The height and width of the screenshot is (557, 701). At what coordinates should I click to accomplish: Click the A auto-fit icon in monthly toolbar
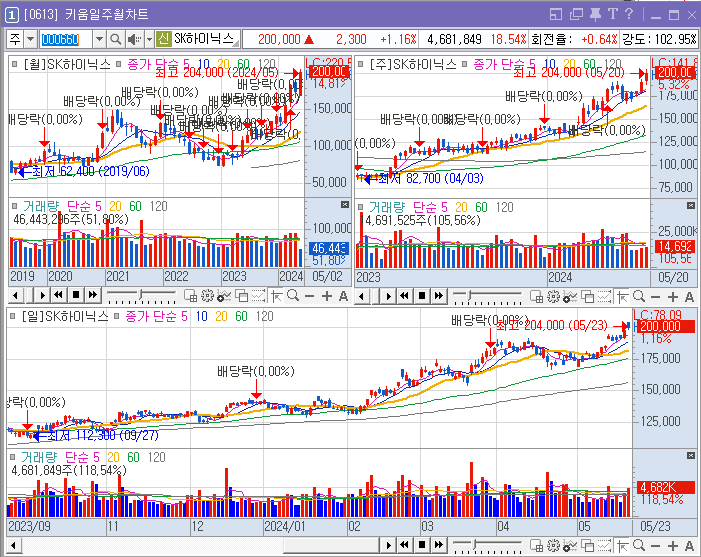pos(343,296)
